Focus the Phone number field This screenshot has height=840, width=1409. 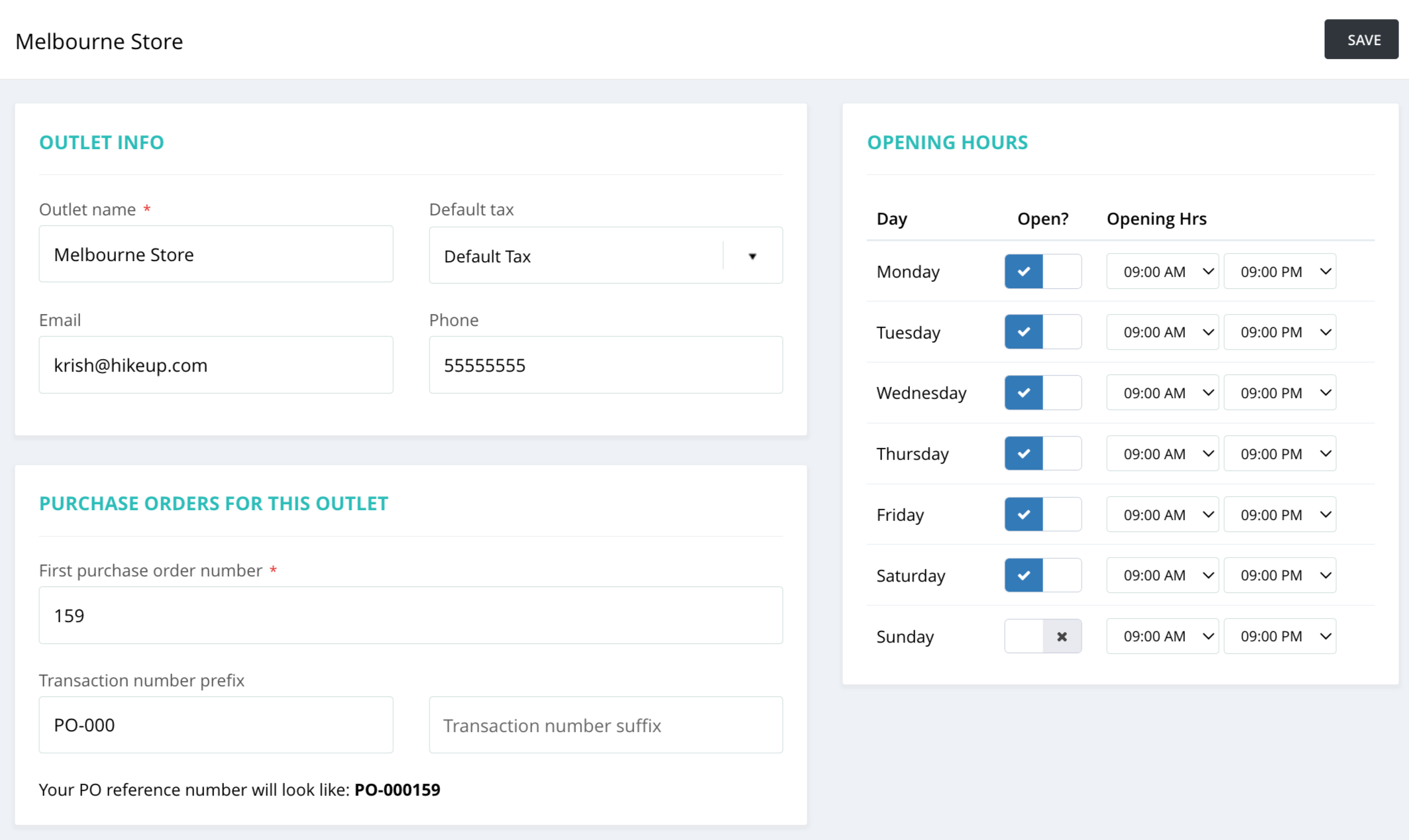[605, 365]
